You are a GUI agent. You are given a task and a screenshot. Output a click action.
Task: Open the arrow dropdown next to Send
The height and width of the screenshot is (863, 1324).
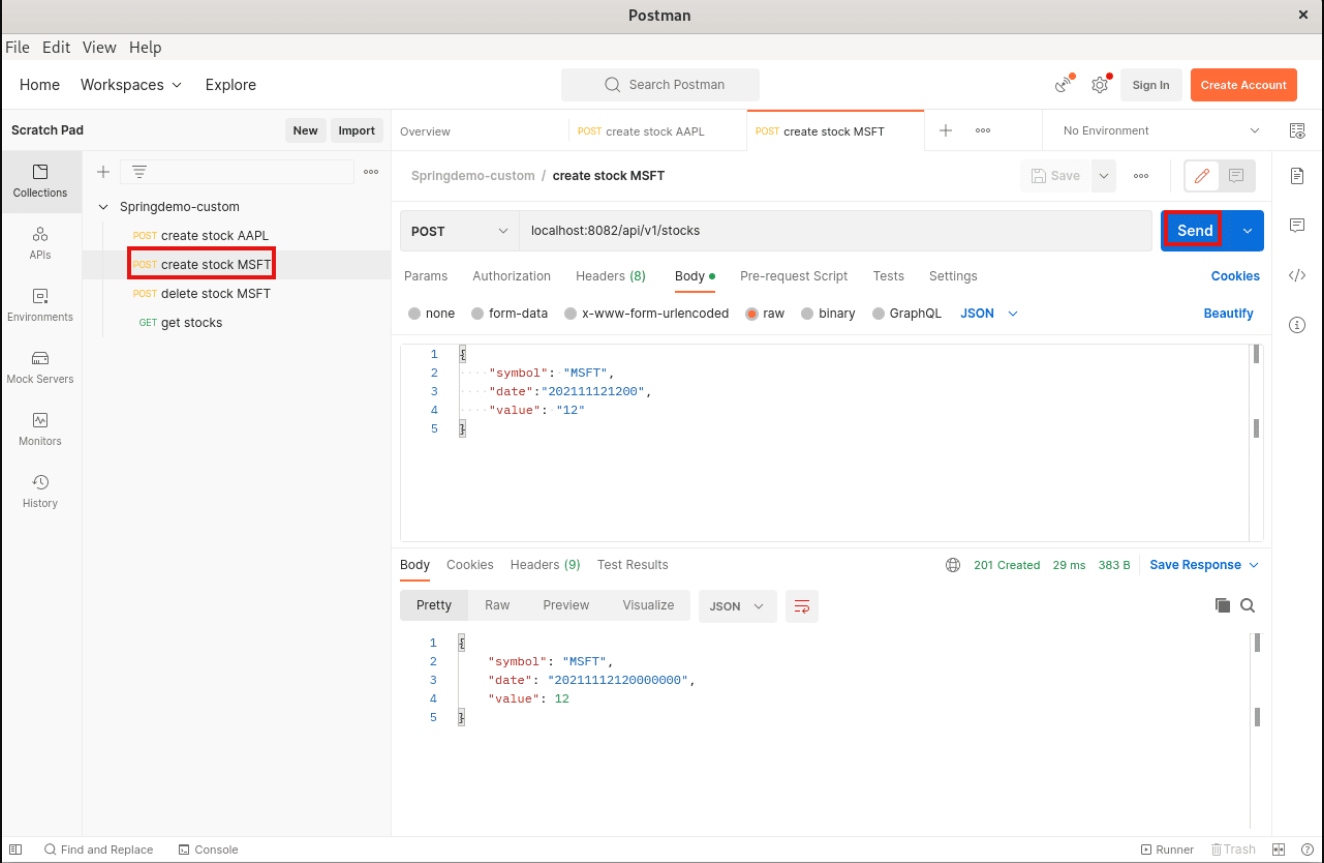tap(1247, 231)
